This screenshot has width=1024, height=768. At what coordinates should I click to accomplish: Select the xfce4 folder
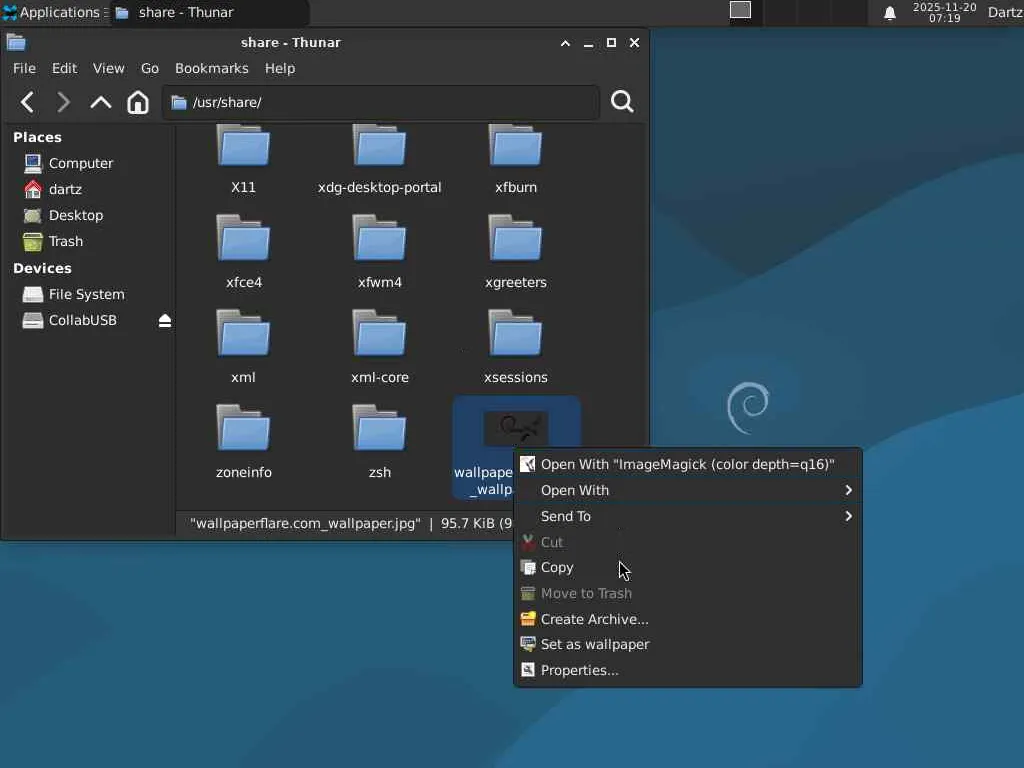pos(243,252)
